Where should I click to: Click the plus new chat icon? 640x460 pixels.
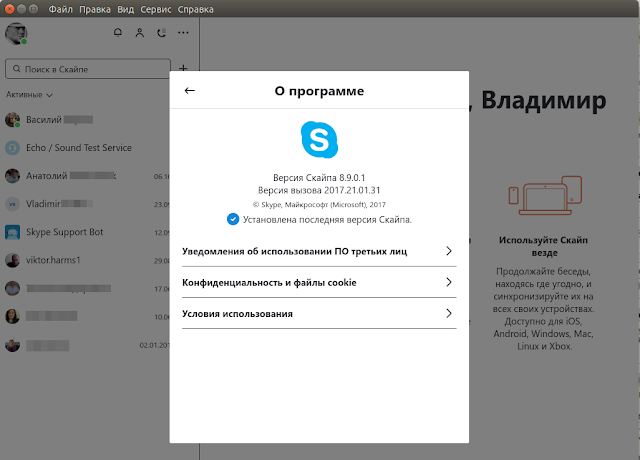pyautogui.click(x=183, y=68)
